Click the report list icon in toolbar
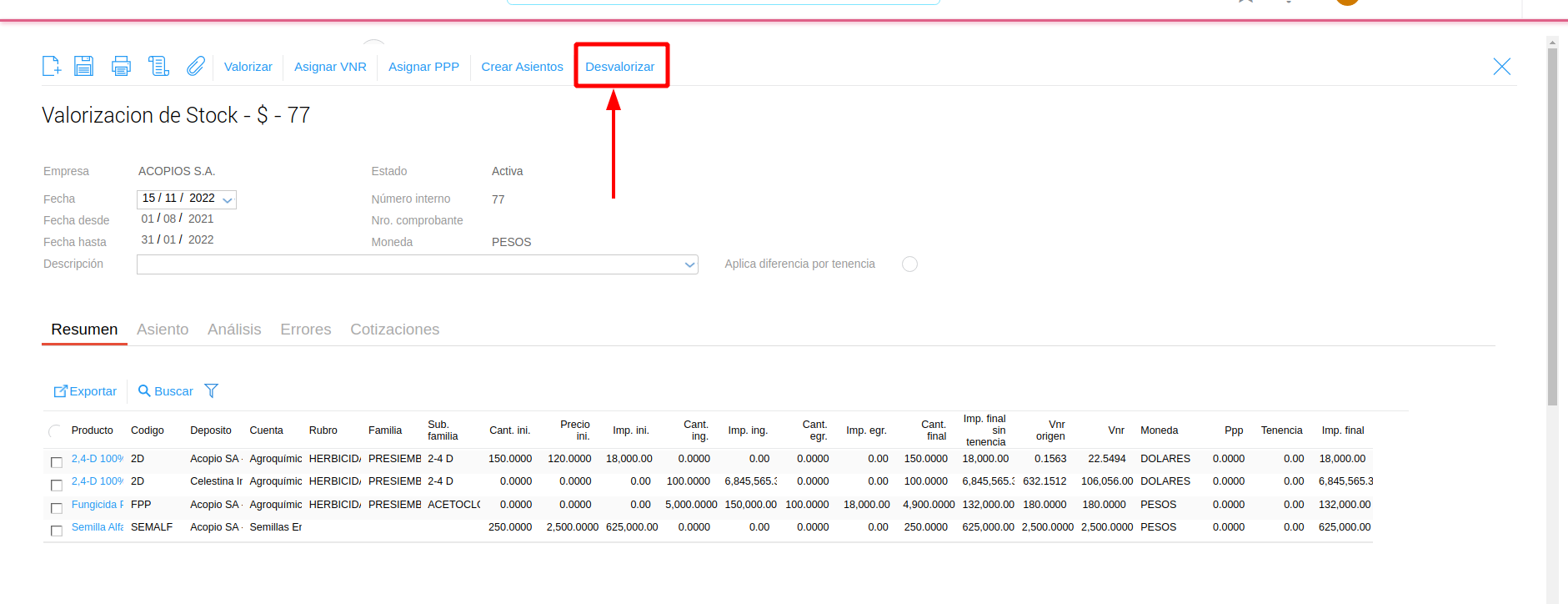The image size is (1568, 604). pyautogui.click(x=158, y=66)
